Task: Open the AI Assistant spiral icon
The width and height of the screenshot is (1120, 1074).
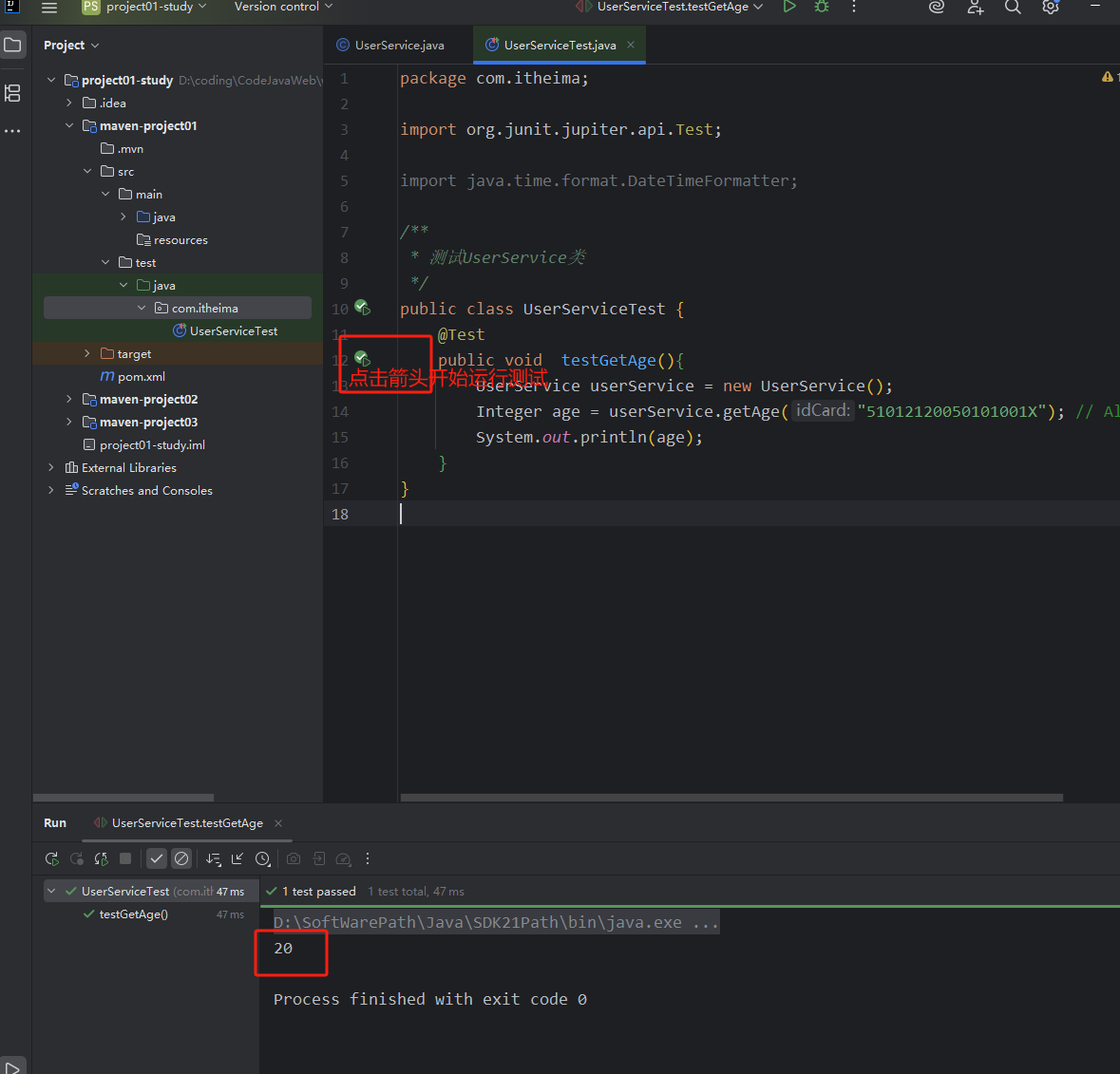Action: click(937, 8)
